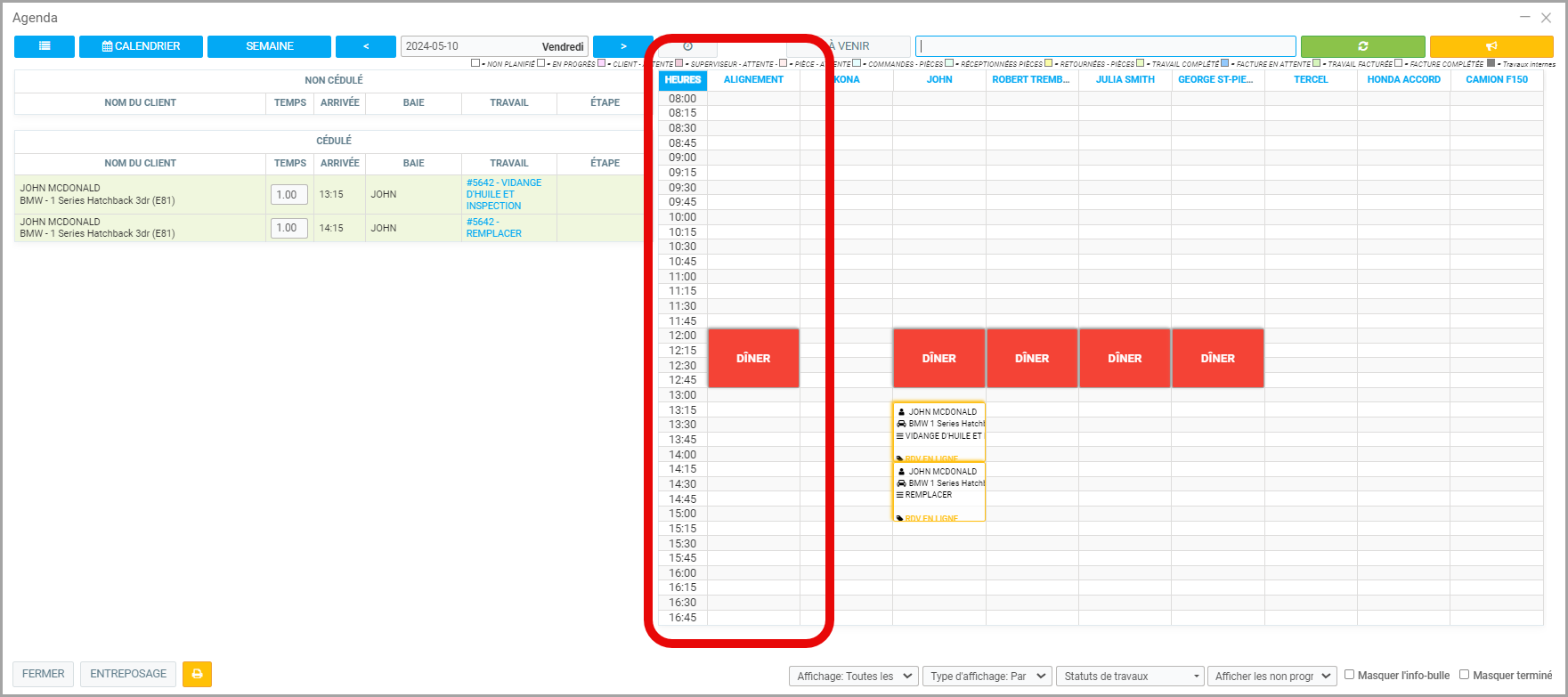This screenshot has width=1568, height=697.
Task: Click the yellow print button
Action: pos(197,674)
